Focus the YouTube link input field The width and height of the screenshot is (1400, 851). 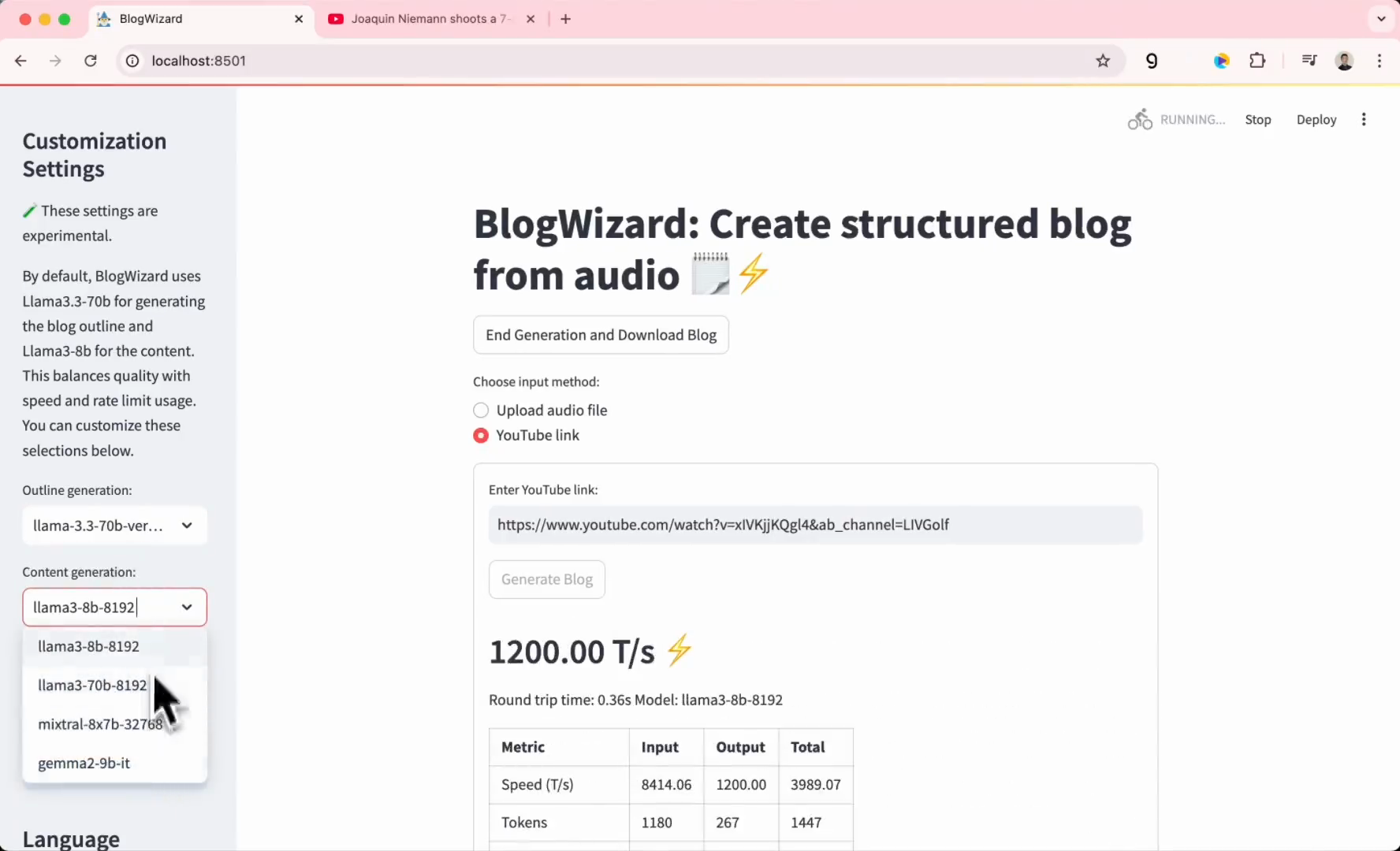815,525
